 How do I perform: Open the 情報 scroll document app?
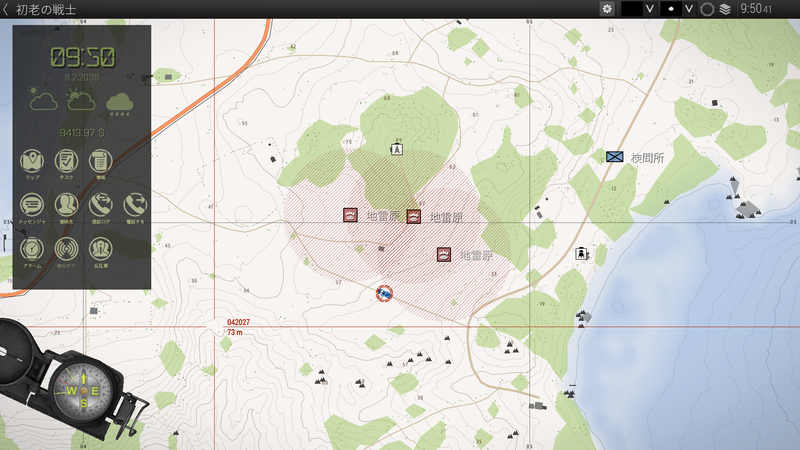(x=101, y=161)
